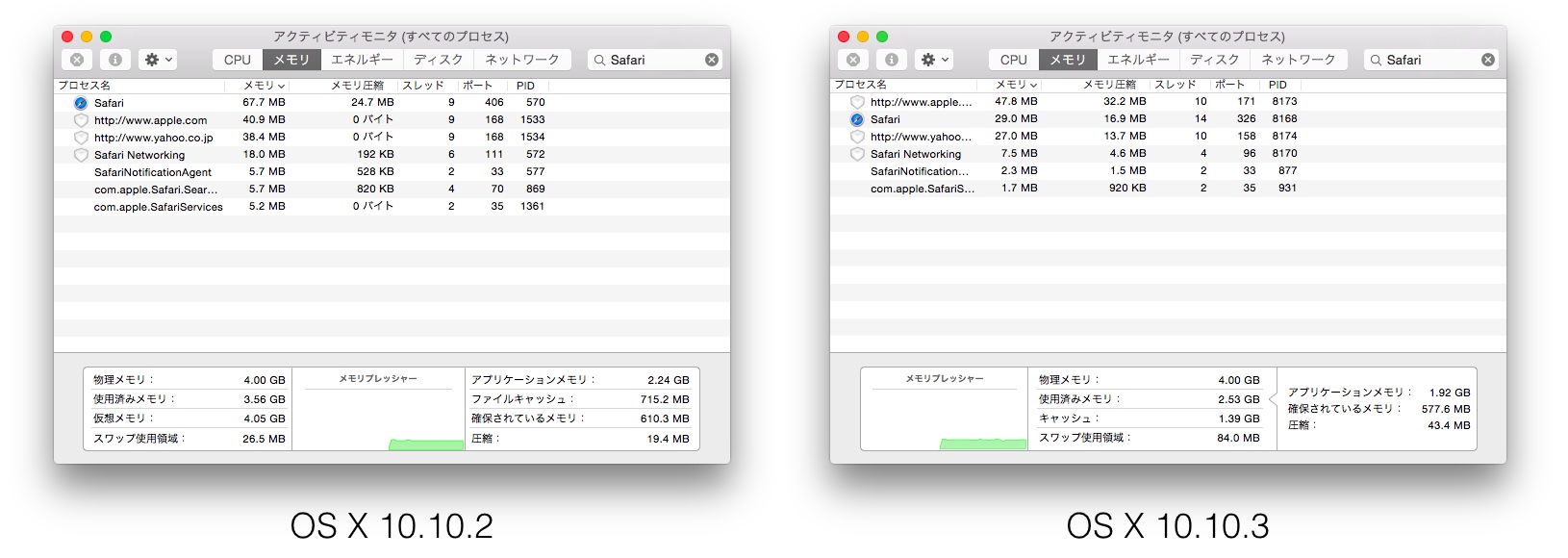Sort by ポート column in left window
This screenshot has width=1568, height=558.
point(483,86)
